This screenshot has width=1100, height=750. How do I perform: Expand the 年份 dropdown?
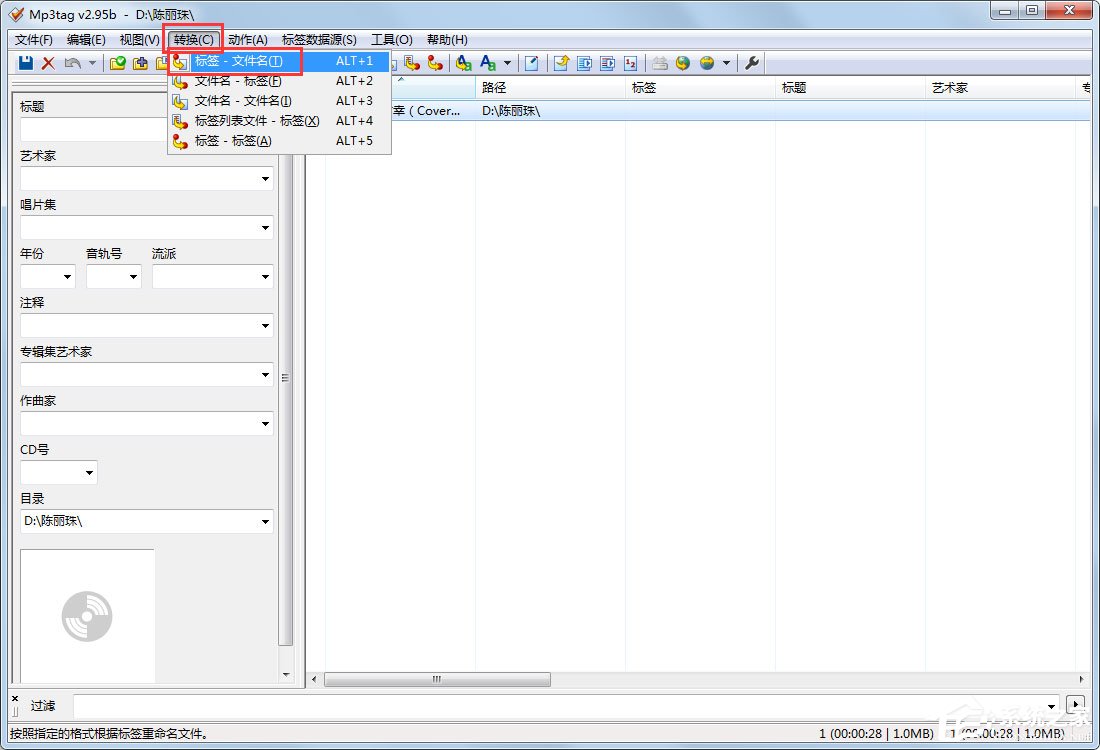(67, 277)
